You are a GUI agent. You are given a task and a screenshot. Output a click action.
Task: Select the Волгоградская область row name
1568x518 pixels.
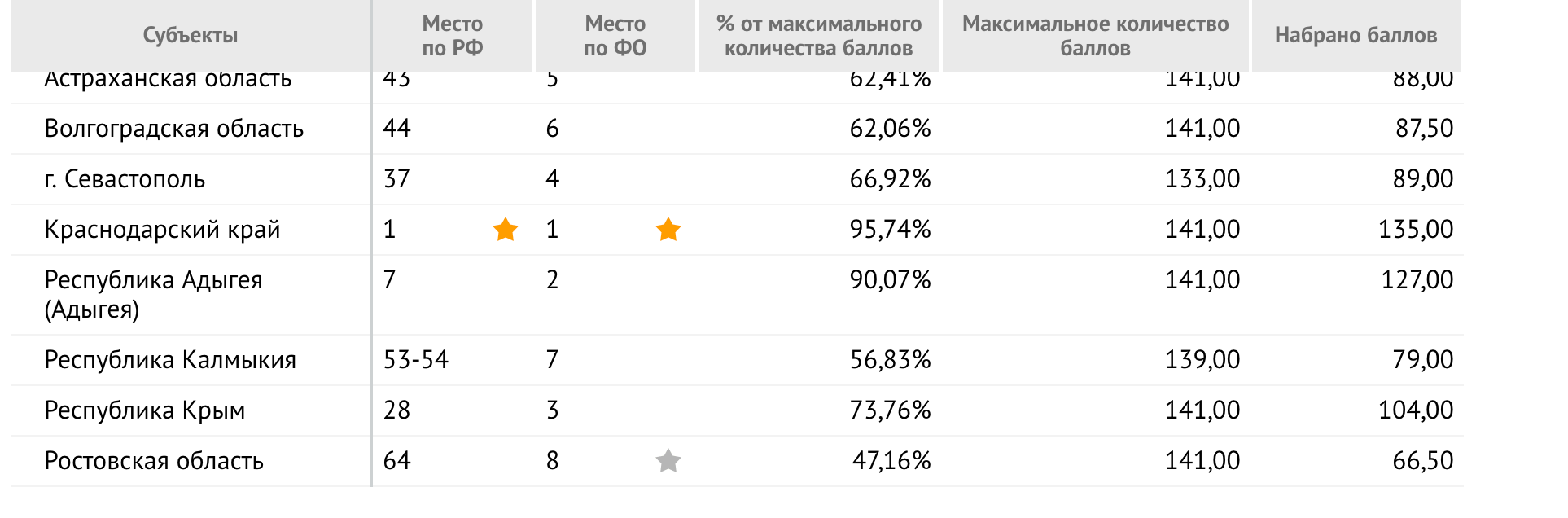(174, 129)
